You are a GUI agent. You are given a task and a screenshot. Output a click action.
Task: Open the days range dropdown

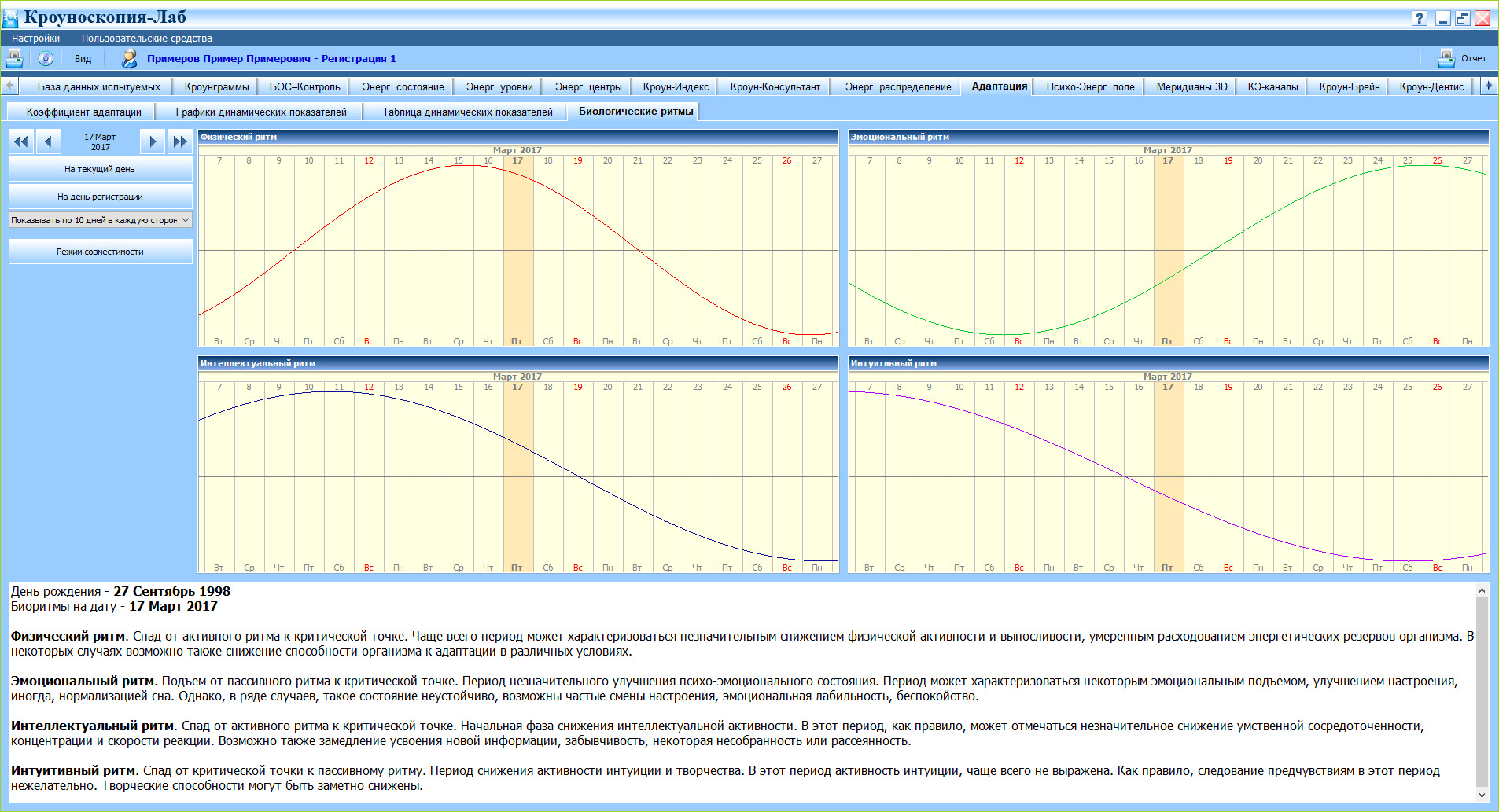coord(100,220)
